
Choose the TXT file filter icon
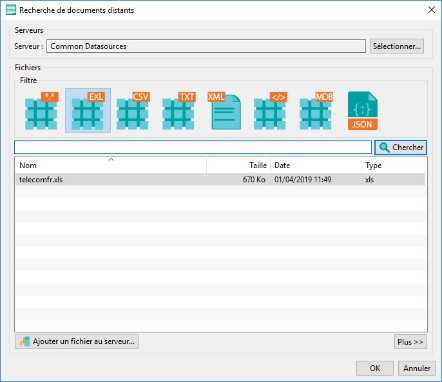pos(179,111)
